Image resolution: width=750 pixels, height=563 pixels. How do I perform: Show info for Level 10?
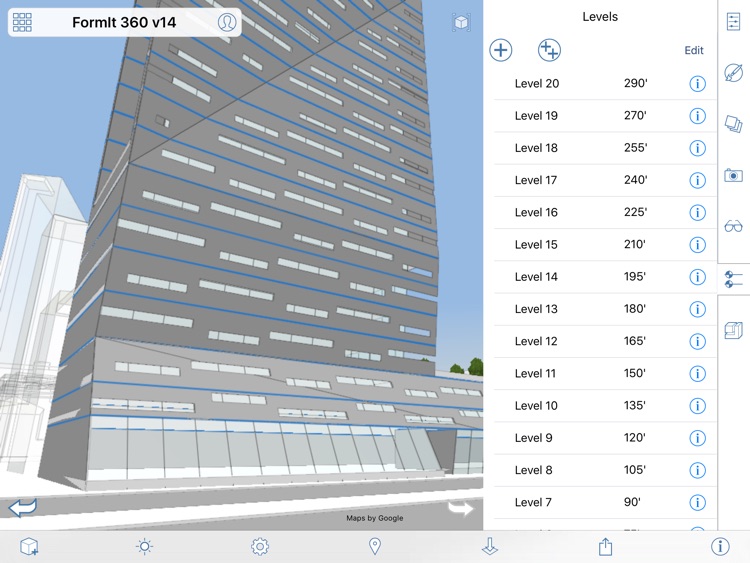click(x=697, y=406)
